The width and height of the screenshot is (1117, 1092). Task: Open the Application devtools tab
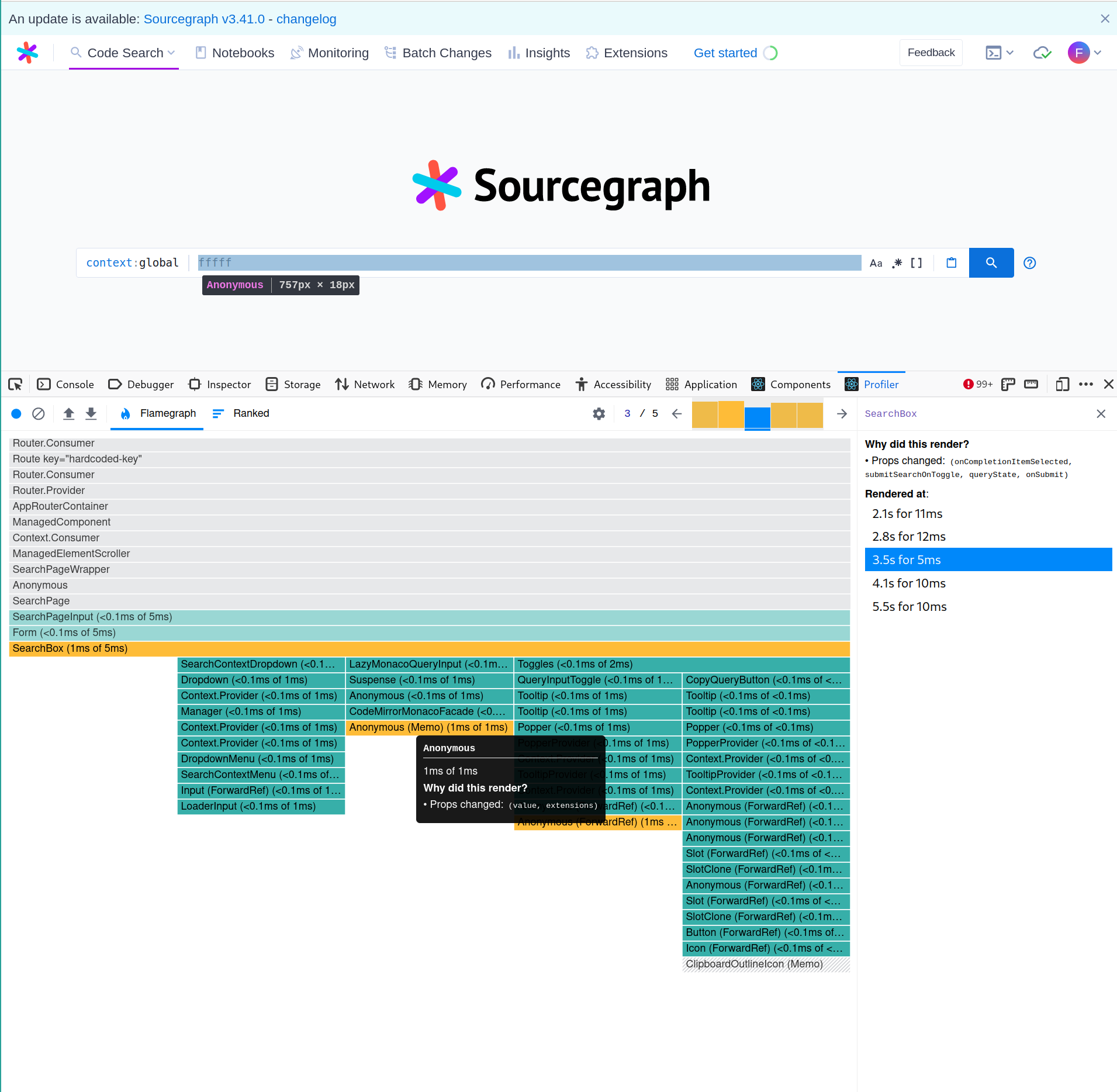[x=701, y=384]
